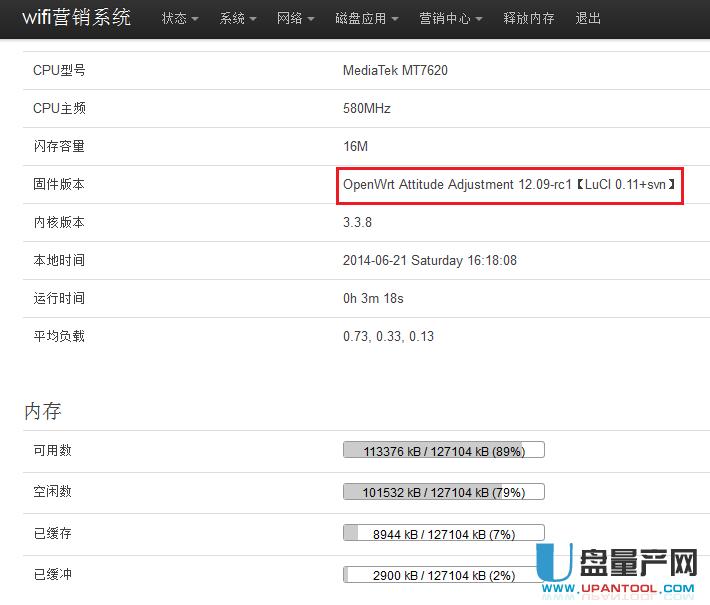Click the 平均负载 label
Screen dimensions: 710x605
click(x=59, y=336)
